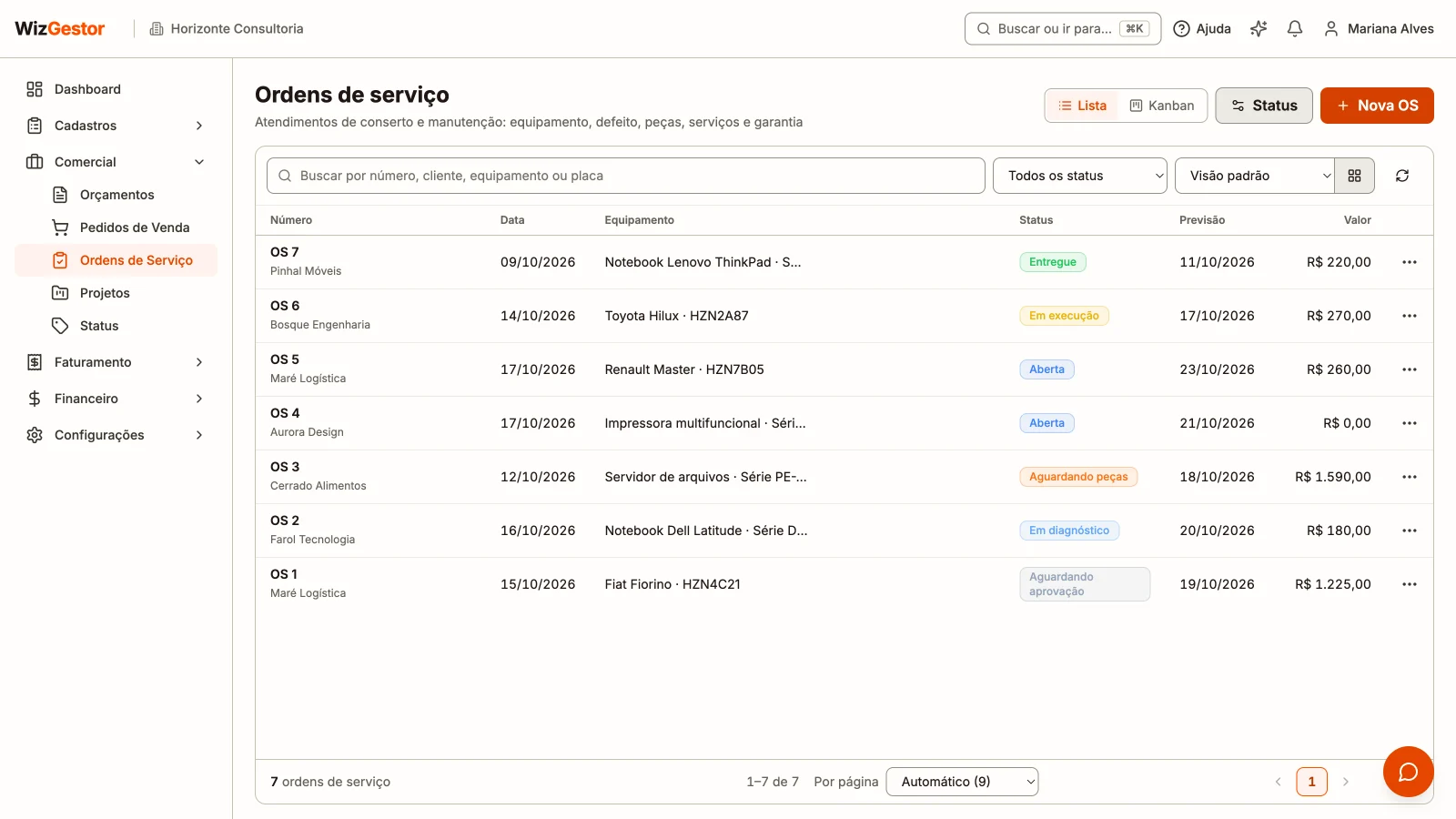1456x819 pixels.
Task: Click the AI sparkle assistant icon
Action: (x=1259, y=29)
